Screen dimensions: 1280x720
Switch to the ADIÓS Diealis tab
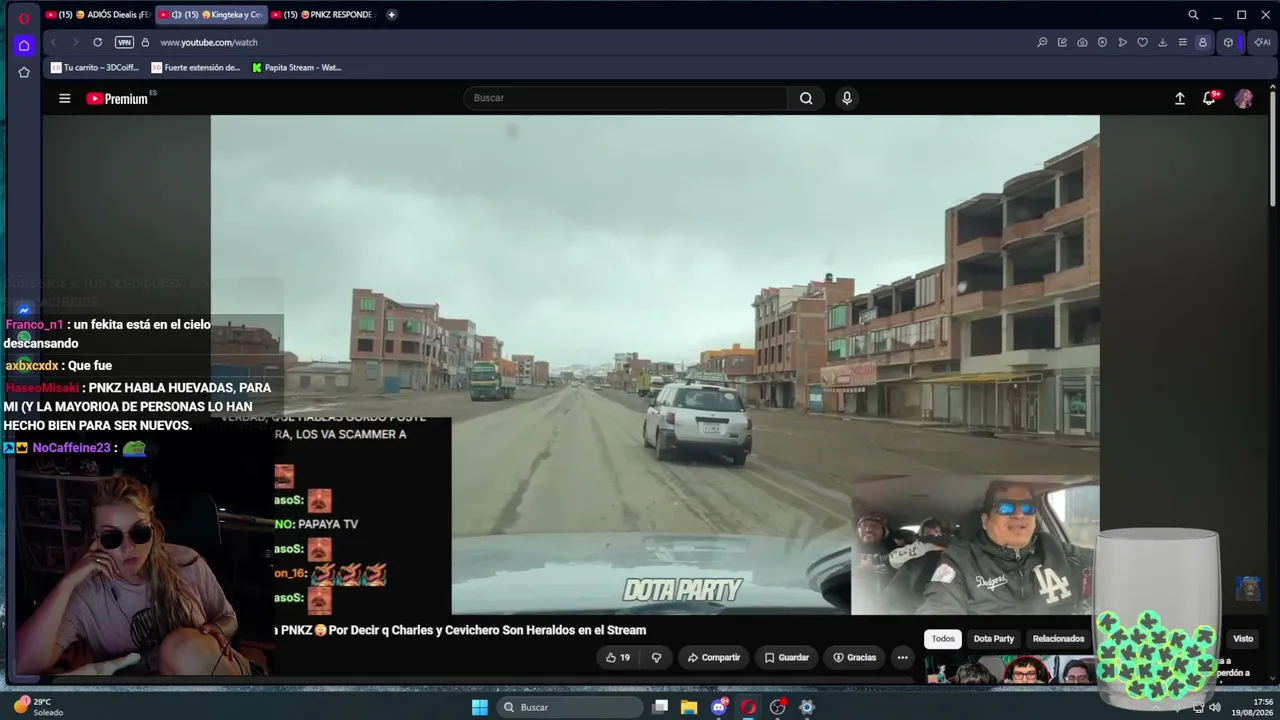98,15
